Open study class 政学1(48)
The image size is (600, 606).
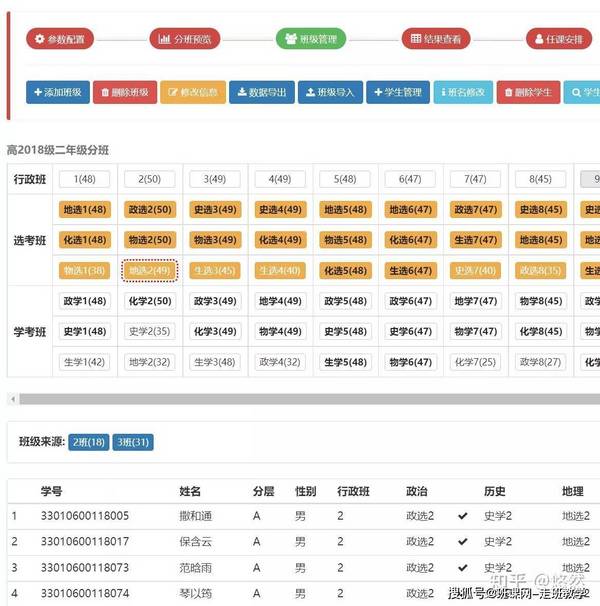[85, 301]
